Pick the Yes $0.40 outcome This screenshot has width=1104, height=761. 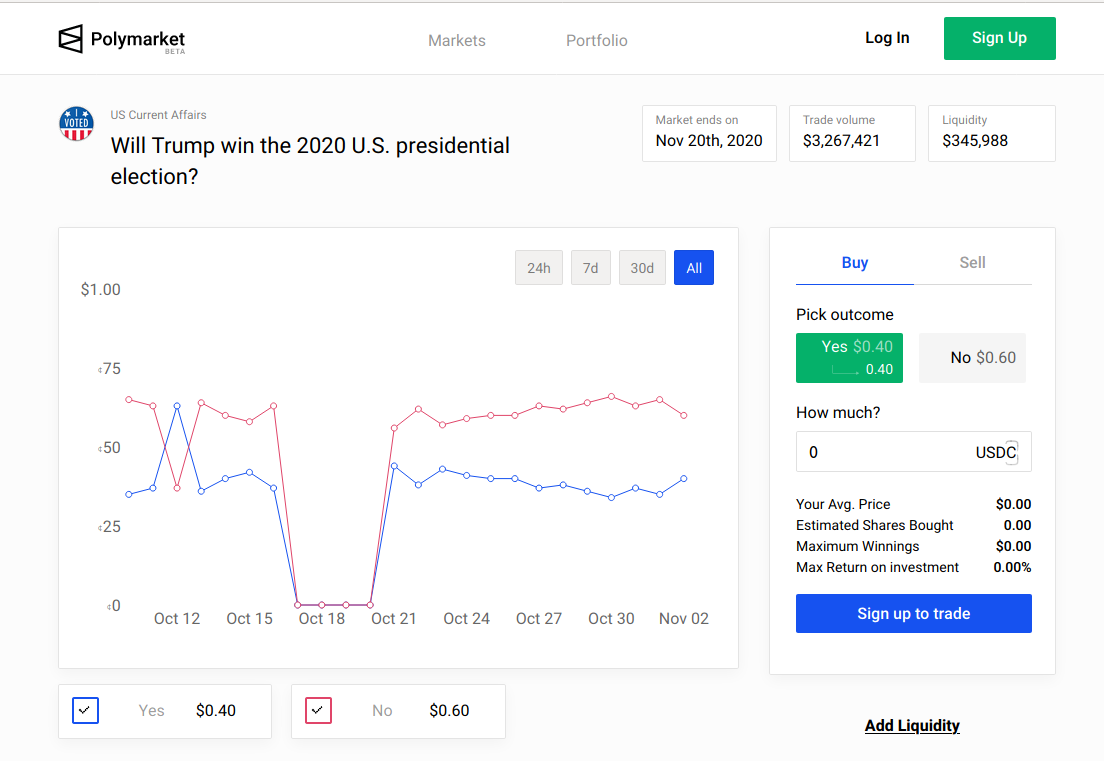pyautogui.click(x=849, y=358)
